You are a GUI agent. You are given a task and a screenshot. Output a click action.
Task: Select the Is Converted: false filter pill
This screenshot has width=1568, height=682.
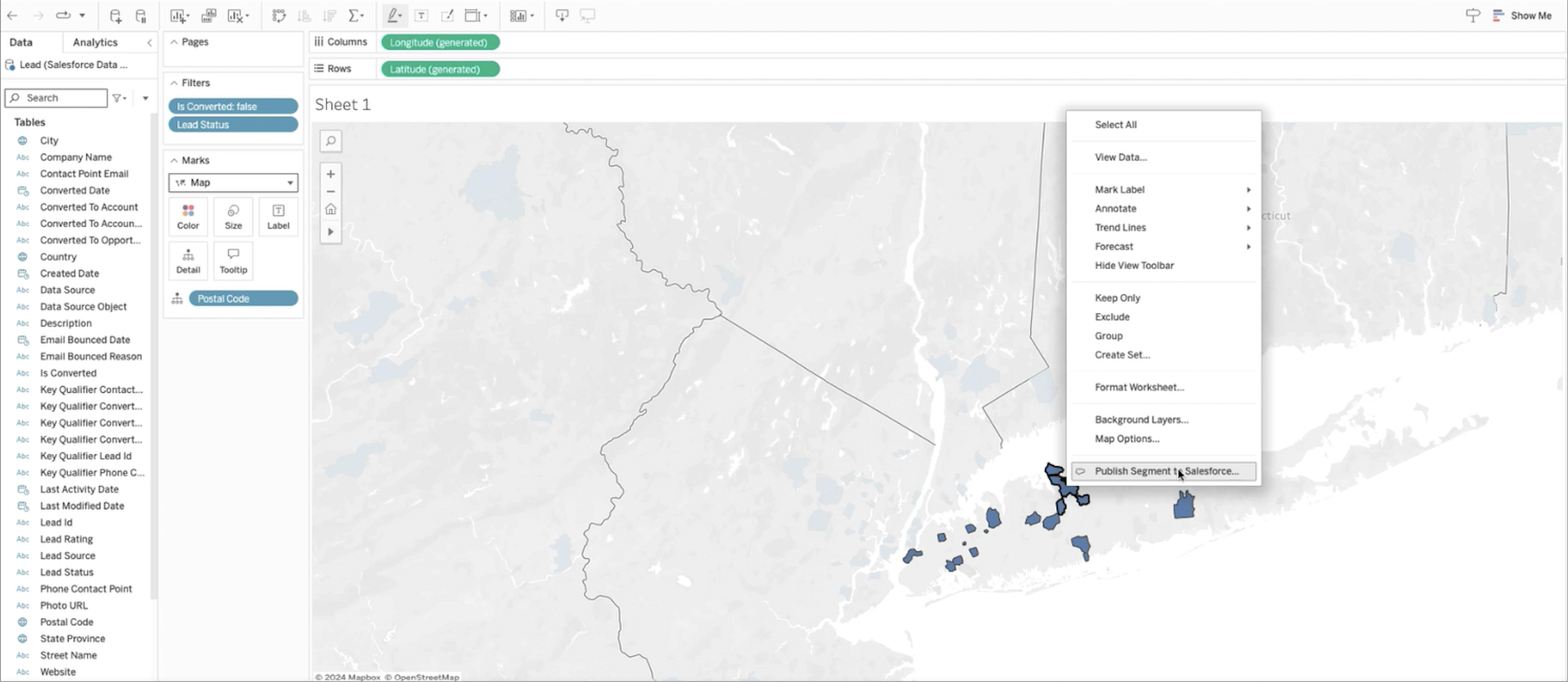click(x=233, y=106)
